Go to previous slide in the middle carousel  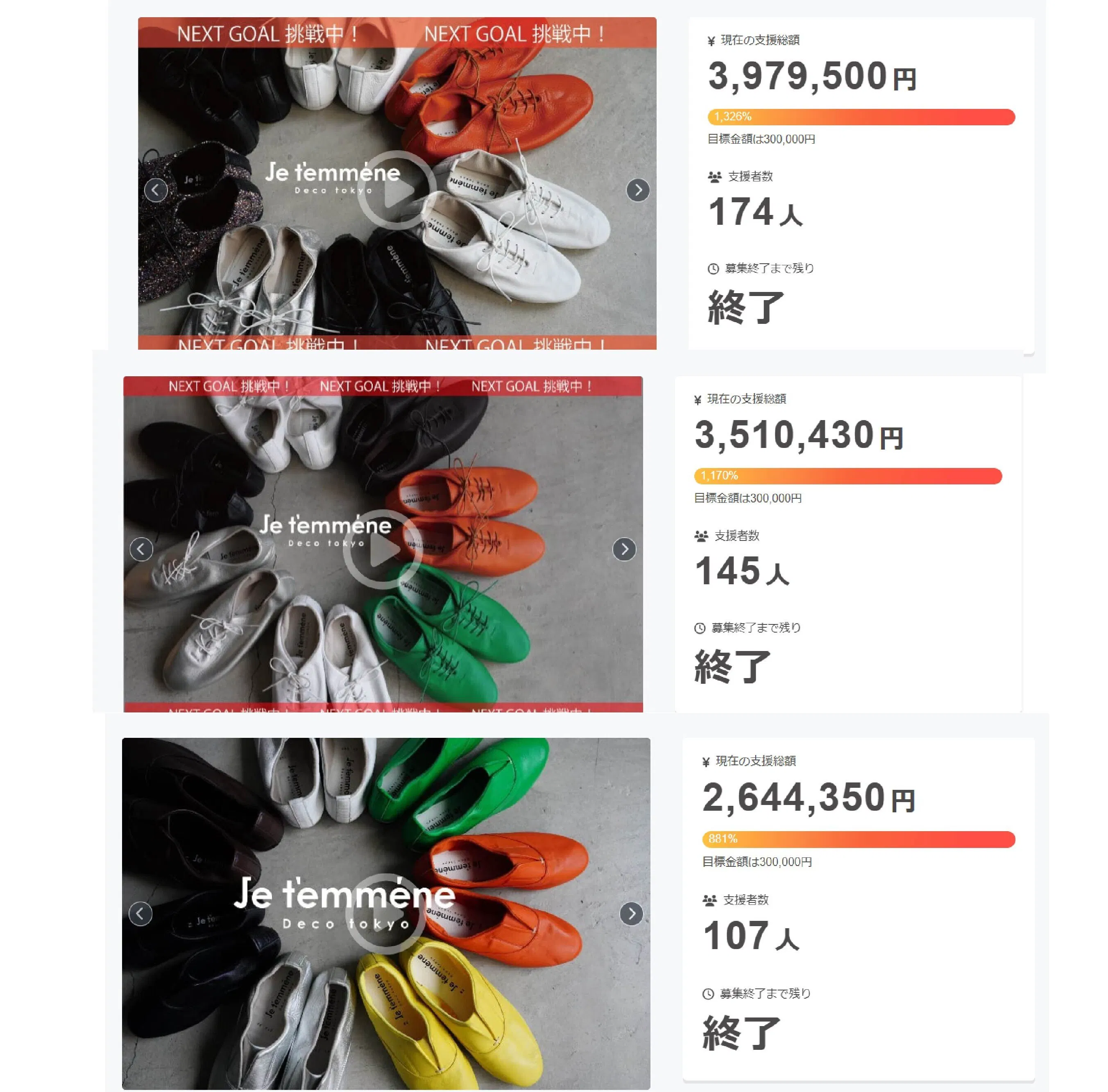pos(141,549)
